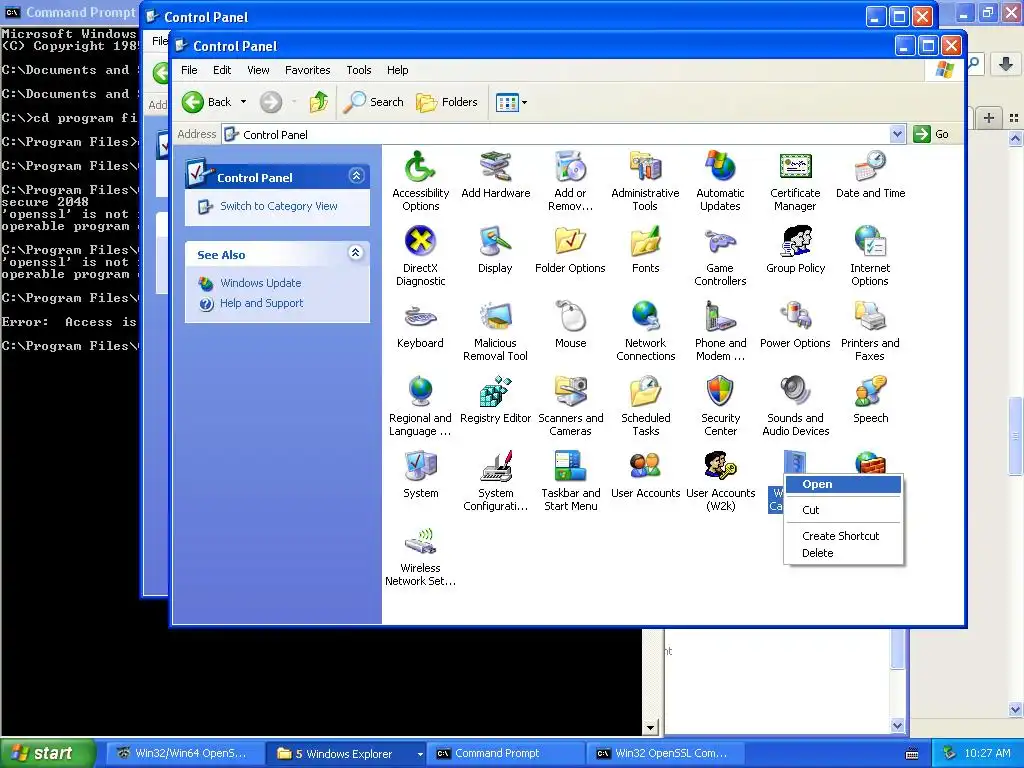The height and width of the screenshot is (768, 1024).
Task: Click the Search toolbar button
Action: coord(374,102)
